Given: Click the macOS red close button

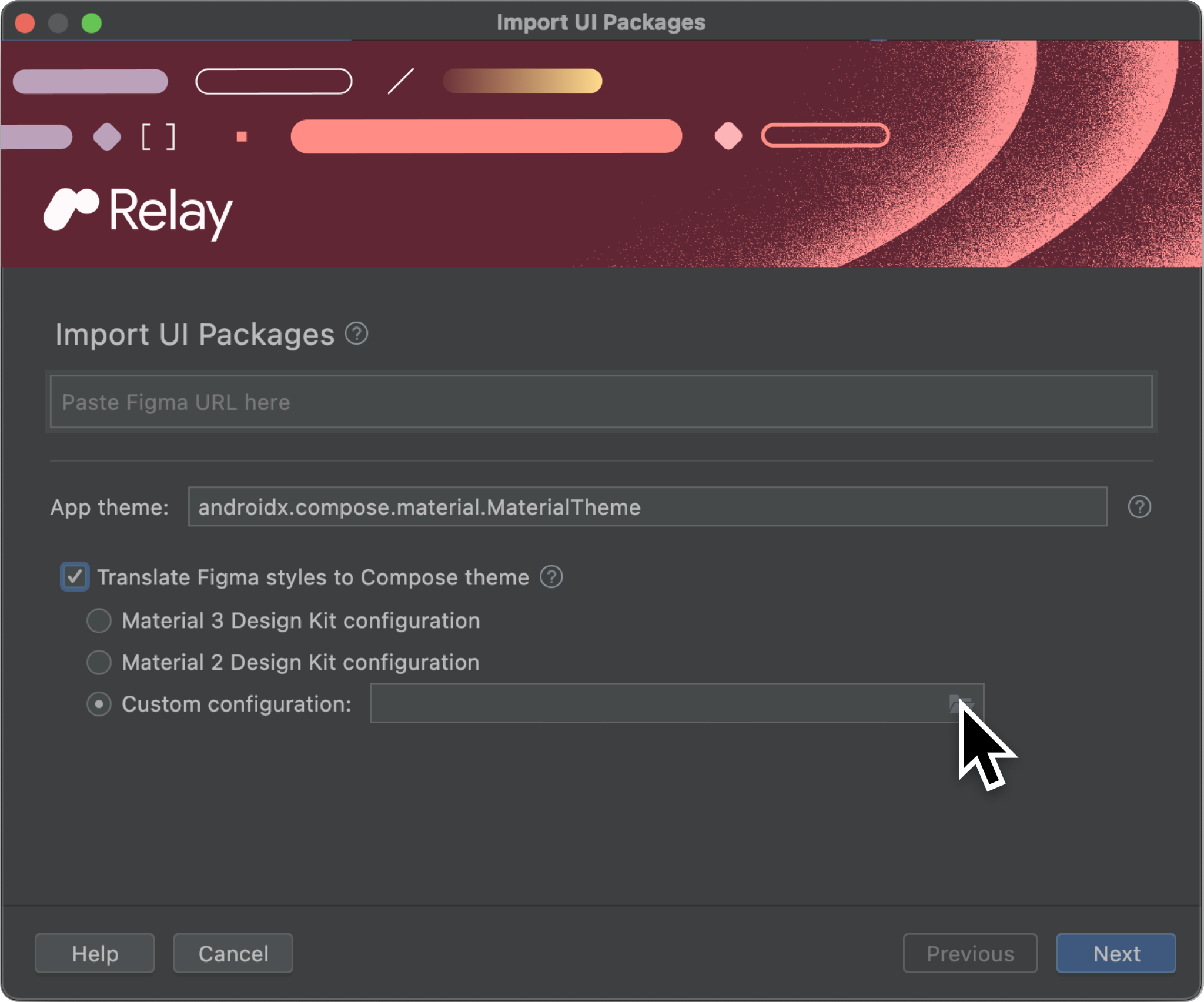Looking at the screenshot, I should pos(29,21).
